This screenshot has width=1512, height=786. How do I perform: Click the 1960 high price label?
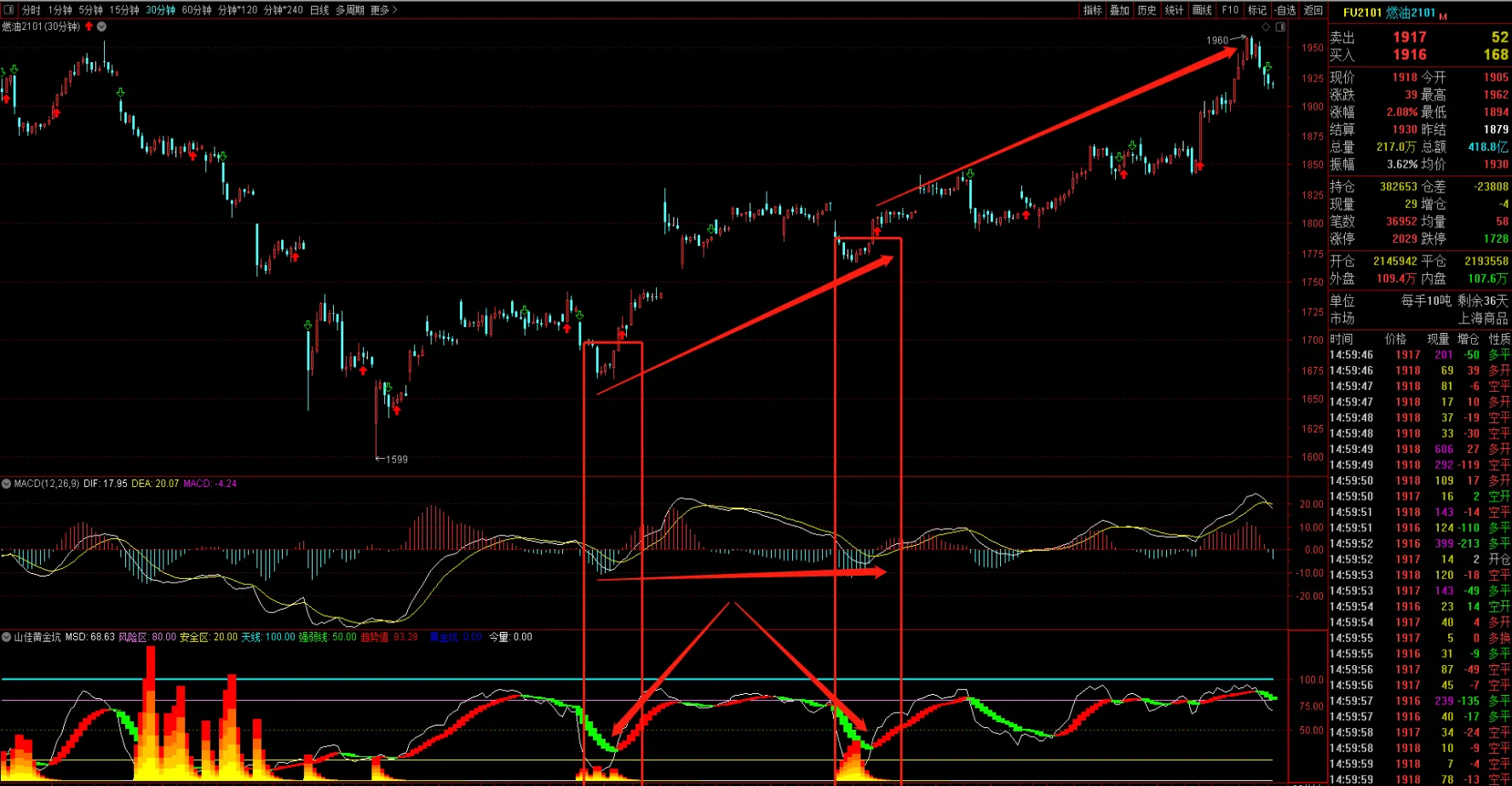point(1217,40)
